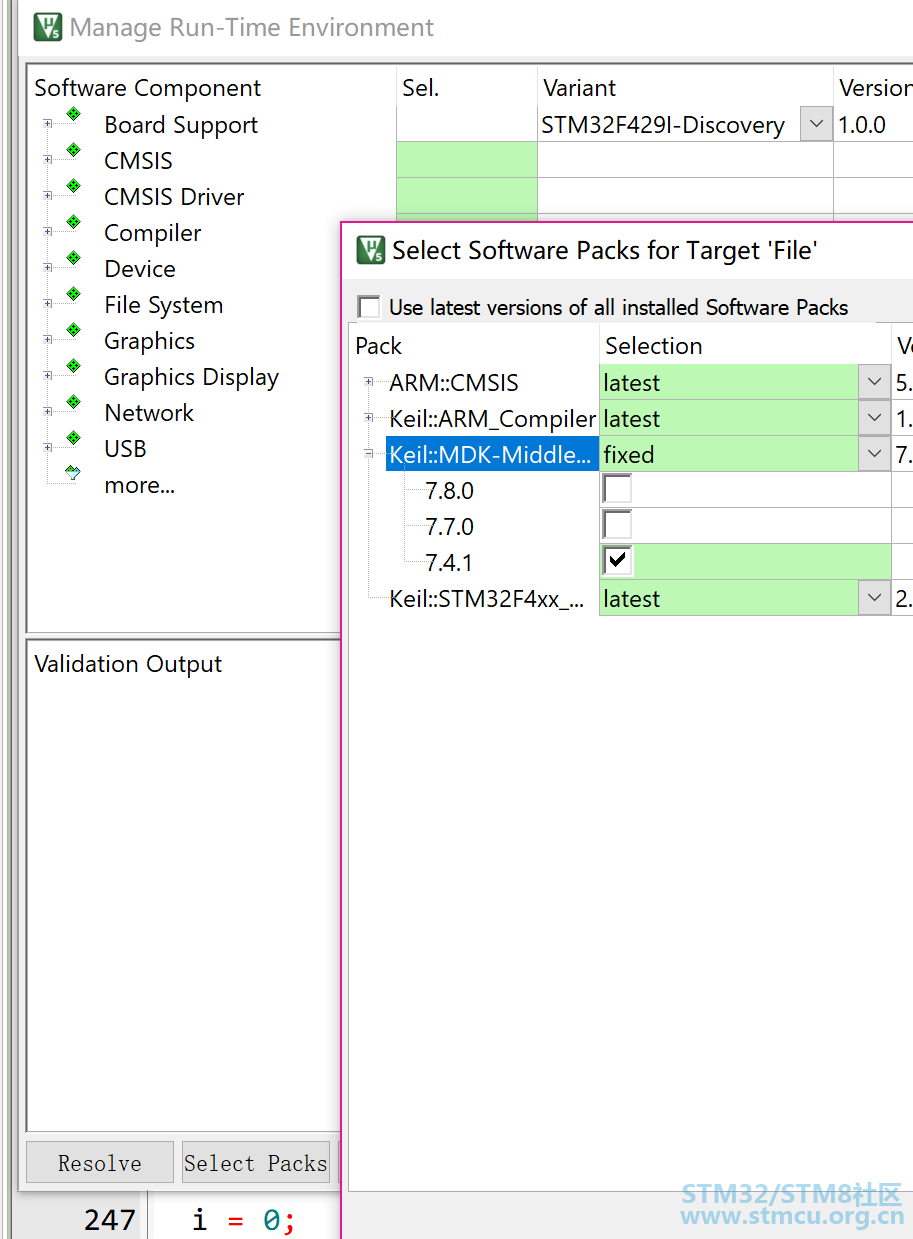Click the Network component diamond icon

(x=73, y=402)
